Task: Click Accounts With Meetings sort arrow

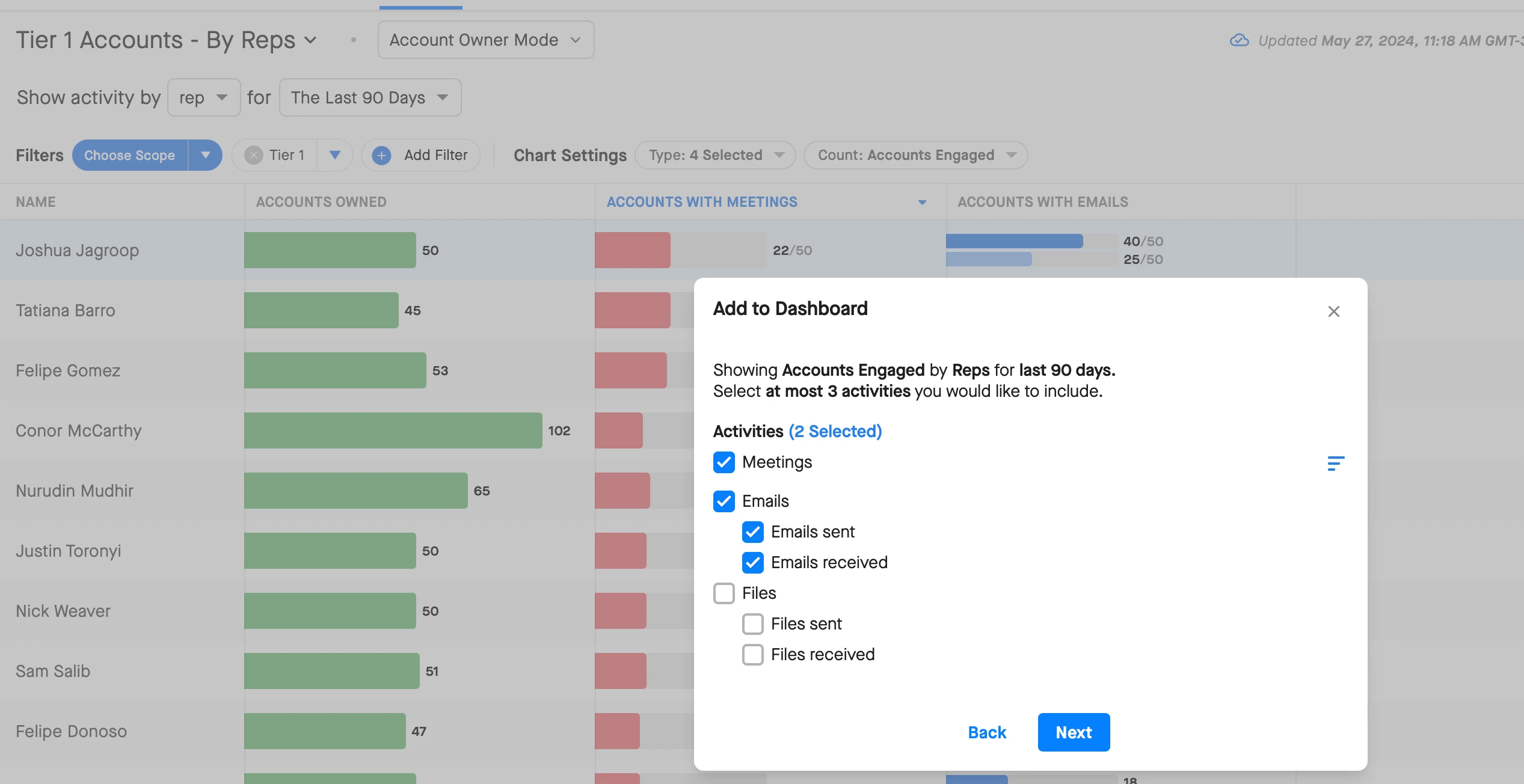Action: point(922,203)
